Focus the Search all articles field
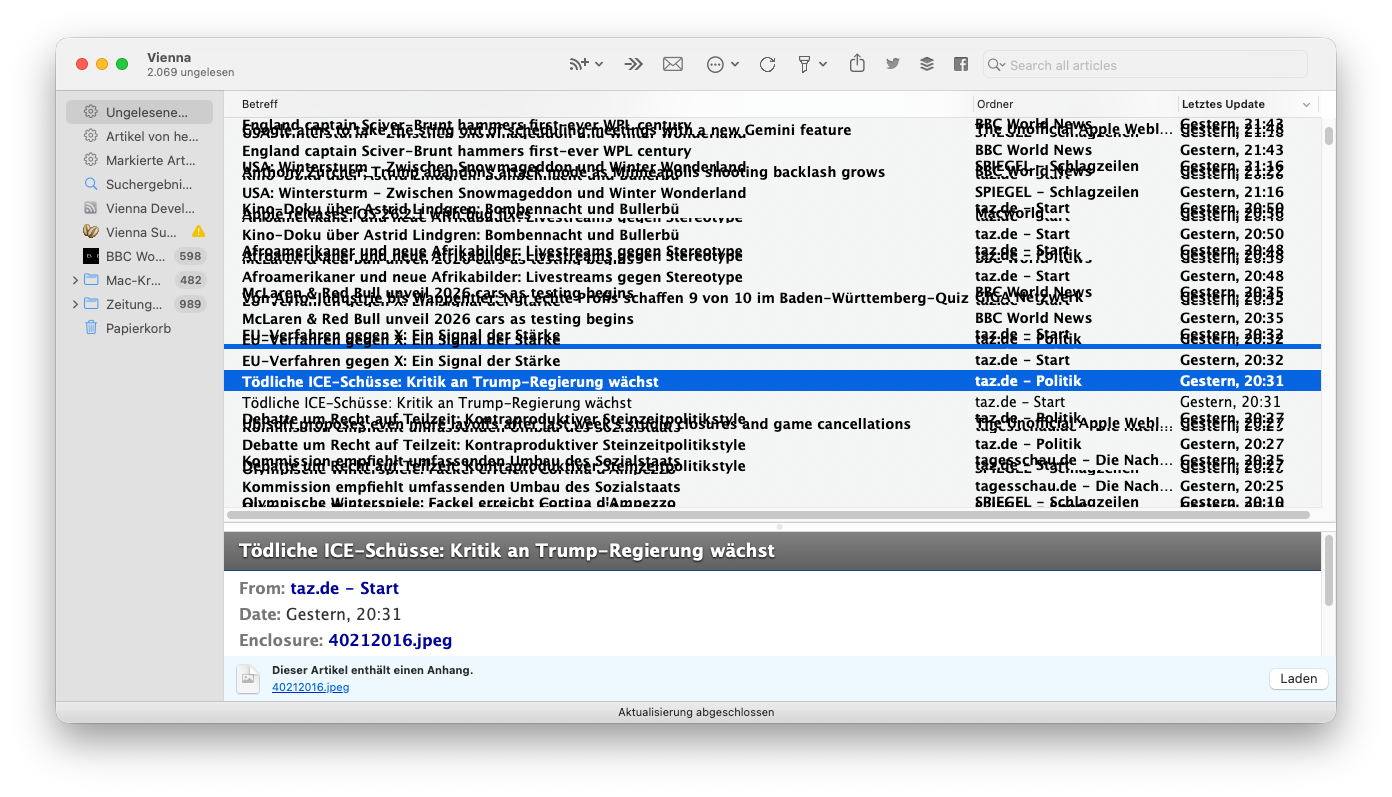The width and height of the screenshot is (1392, 797). 1150,65
